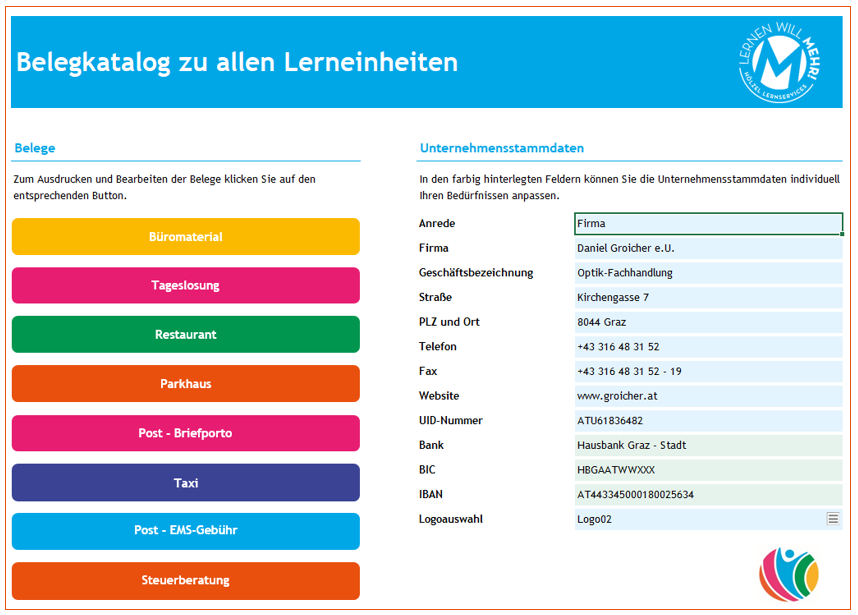
Task: Select Post - Briefporto button
Action: tap(185, 433)
